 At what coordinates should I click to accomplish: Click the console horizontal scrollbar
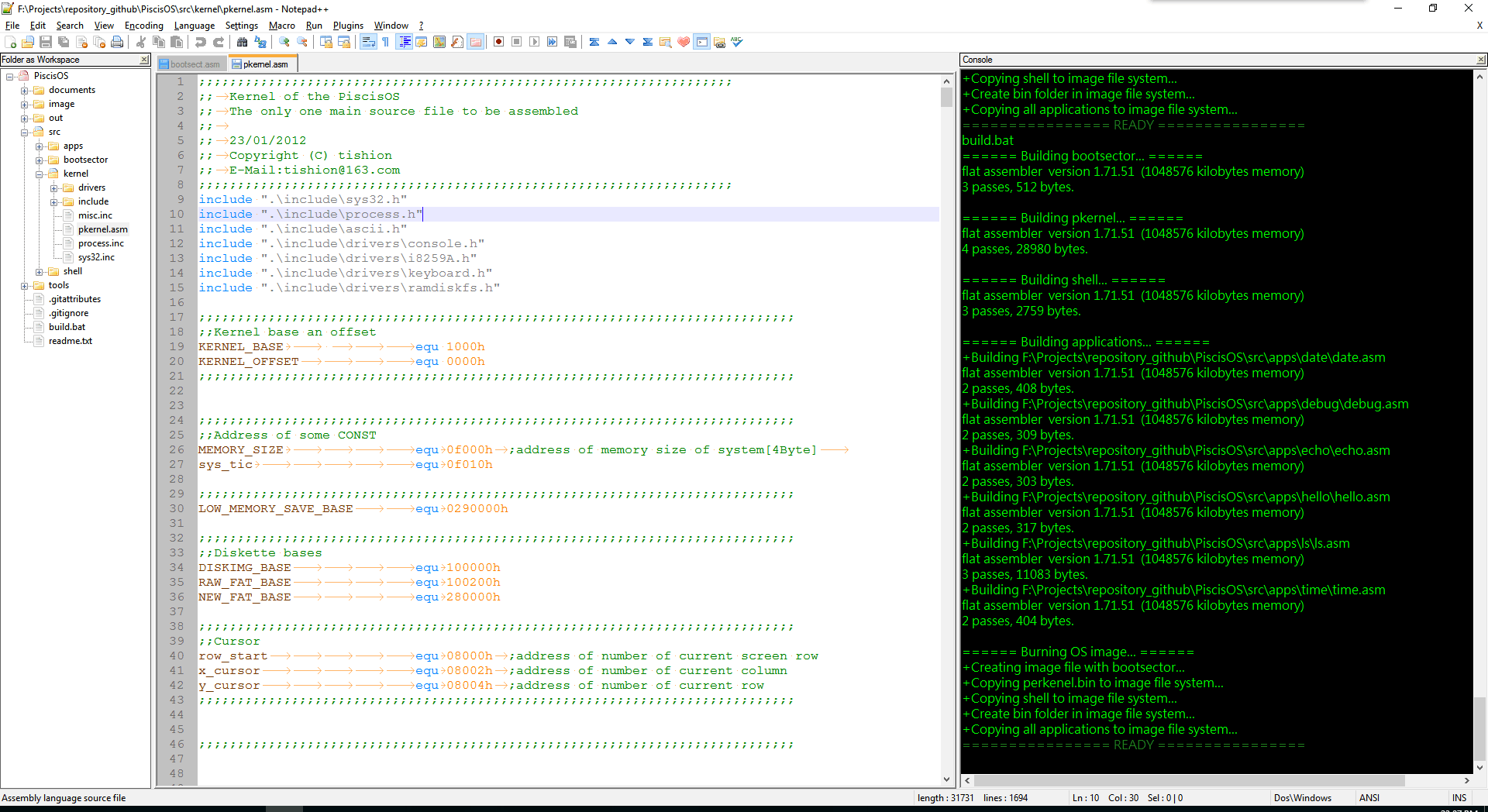pos(1189,780)
